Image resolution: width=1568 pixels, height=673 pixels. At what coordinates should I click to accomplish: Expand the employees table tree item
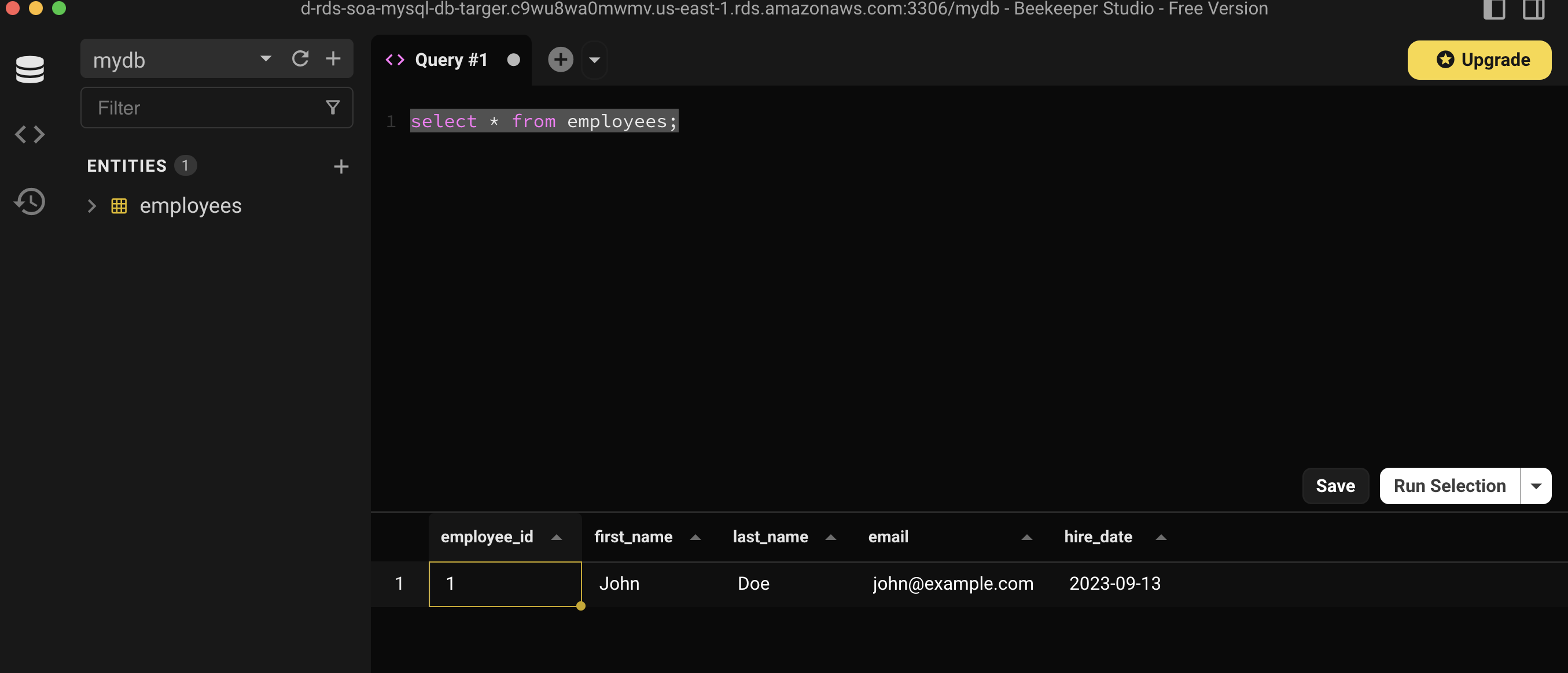(x=92, y=206)
